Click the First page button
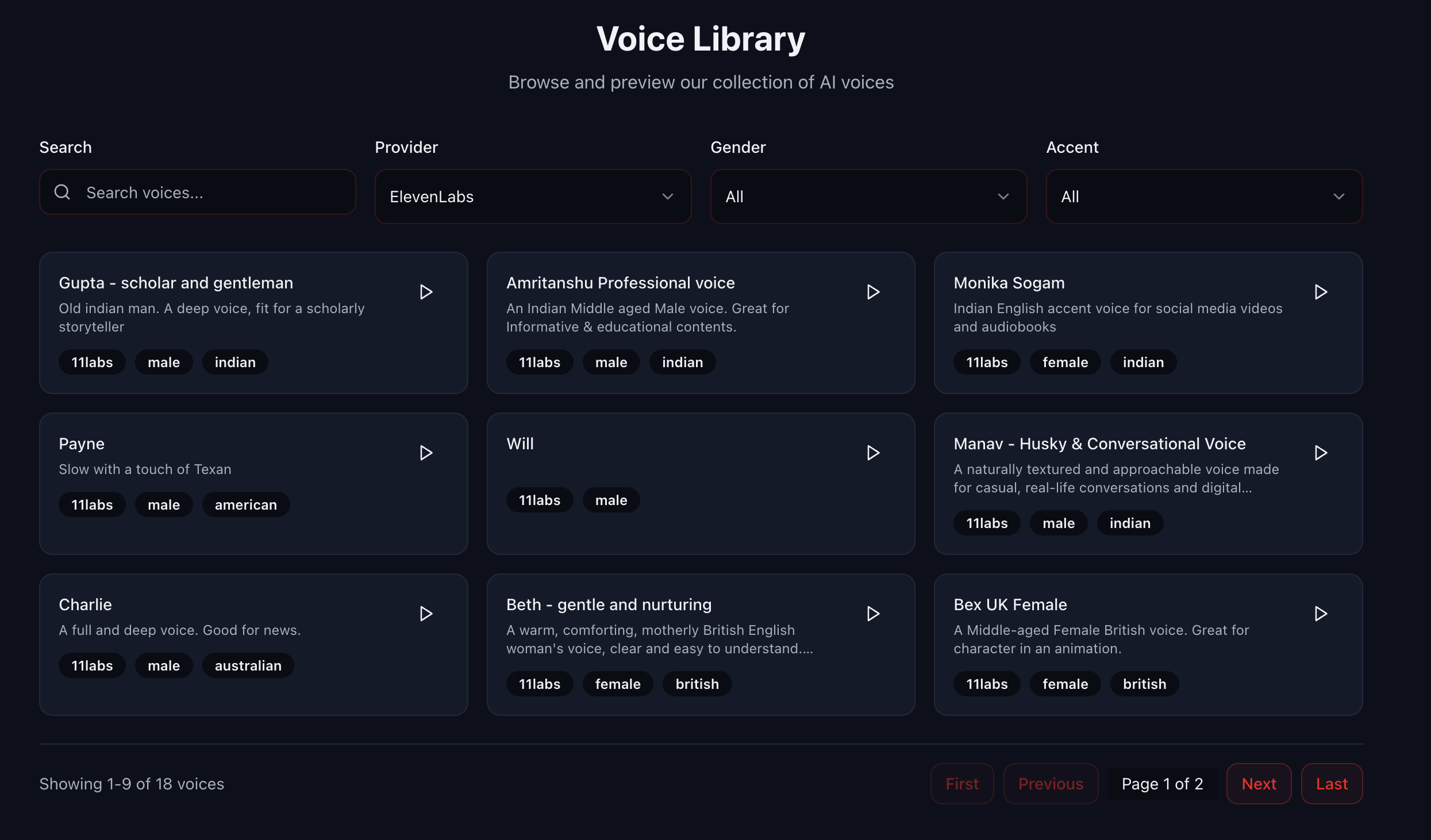 pyautogui.click(x=961, y=783)
